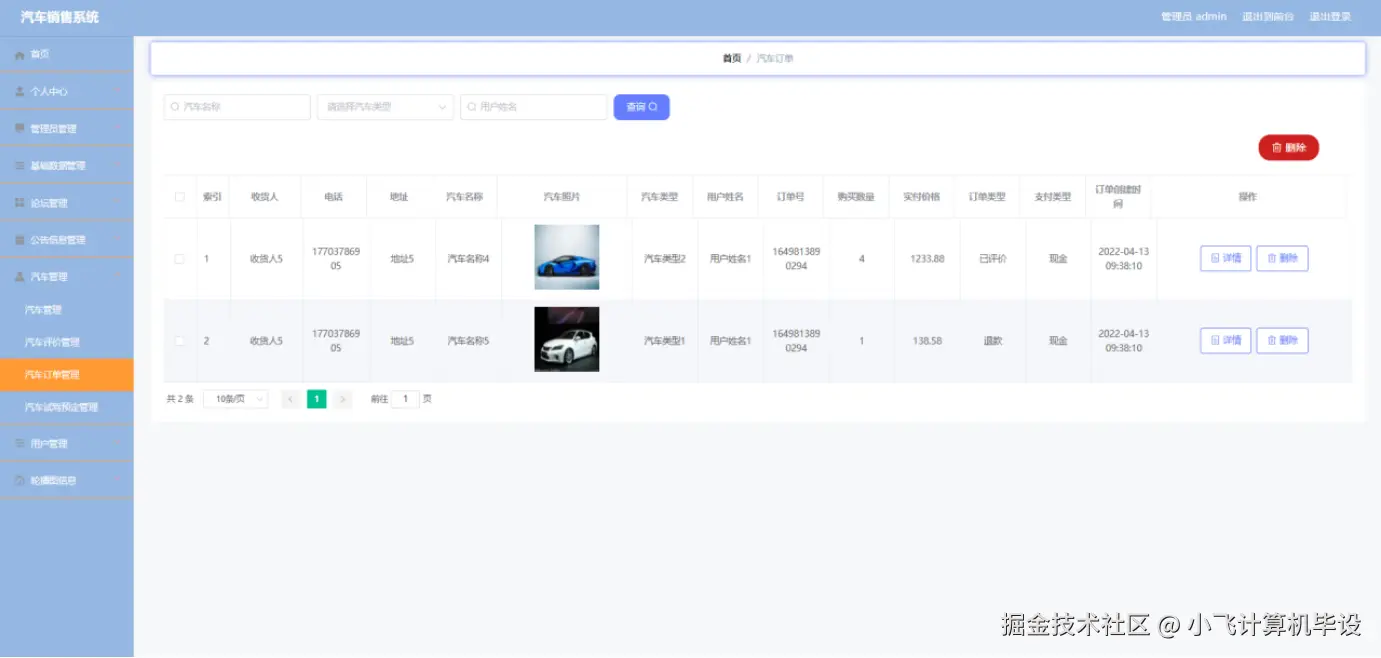Open the blue car photo thumbnail

pos(567,257)
